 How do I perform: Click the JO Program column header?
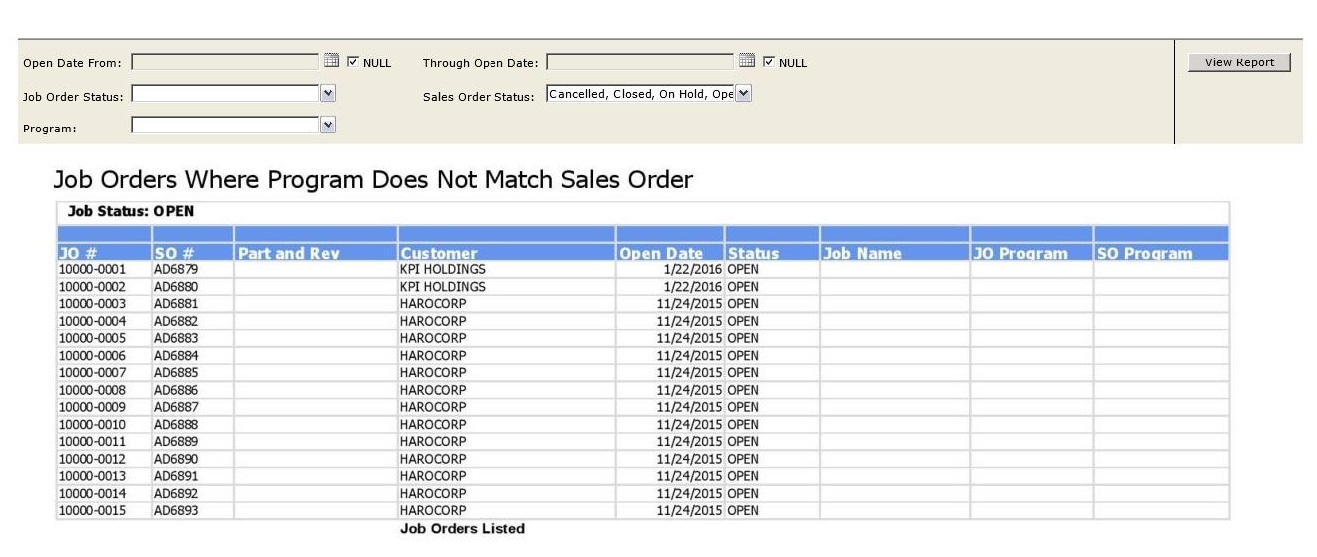[x=1020, y=254]
